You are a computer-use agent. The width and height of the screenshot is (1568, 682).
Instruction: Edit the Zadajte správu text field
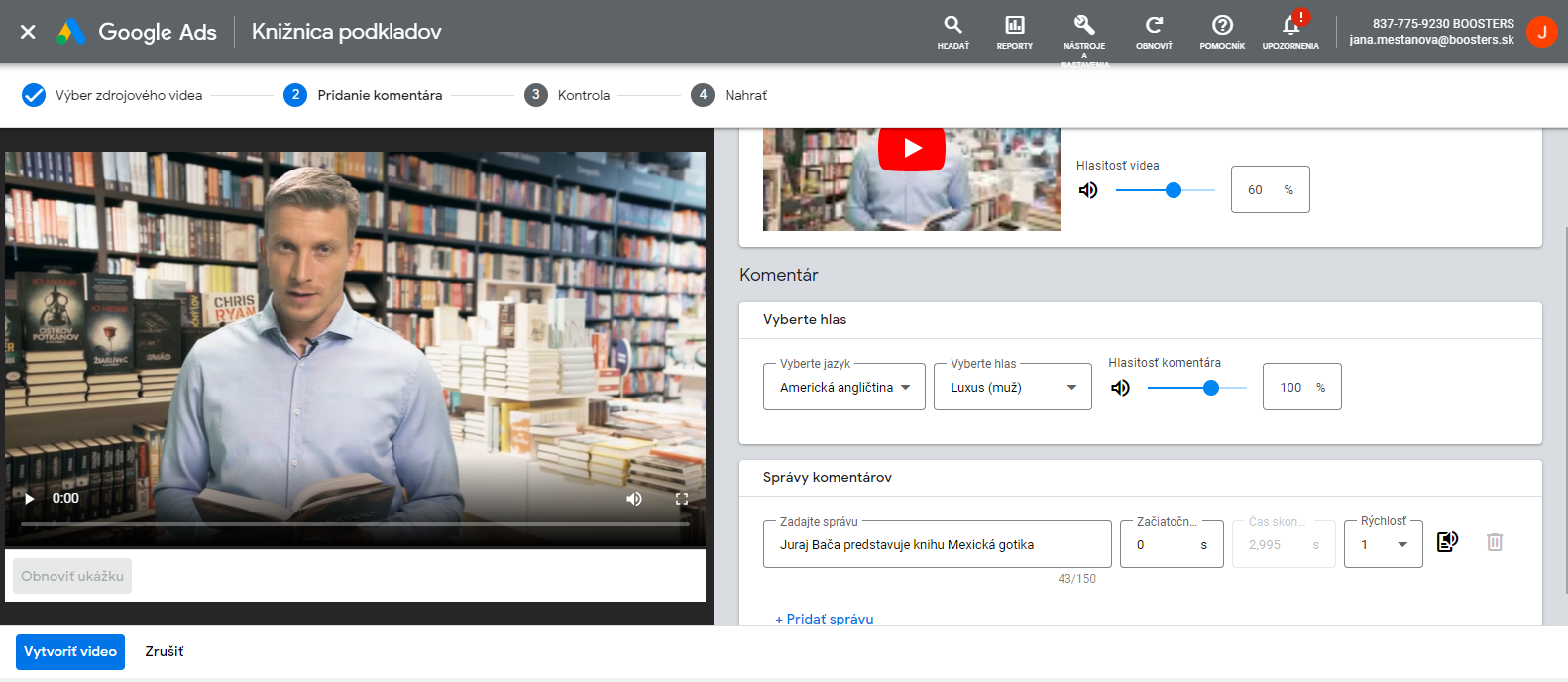coord(938,544)
